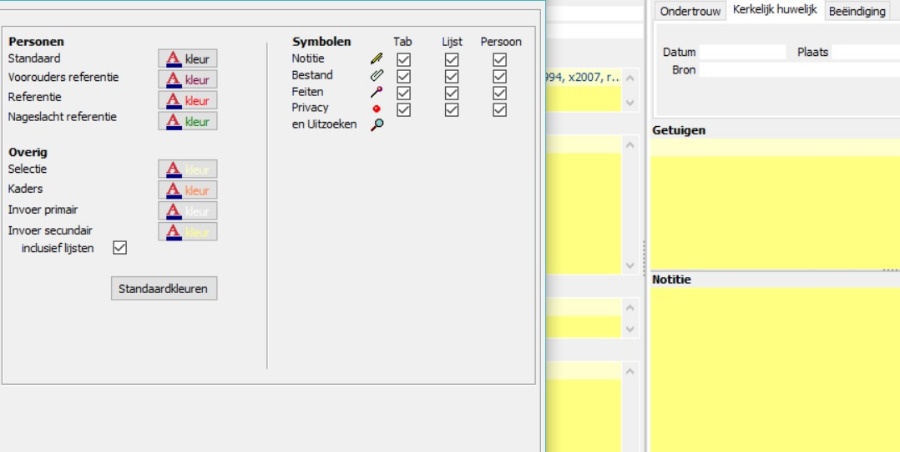Screen dimensions: 900x452
Task: Uncheck Privacy in the Persoon column
Action: coord(500,108)
